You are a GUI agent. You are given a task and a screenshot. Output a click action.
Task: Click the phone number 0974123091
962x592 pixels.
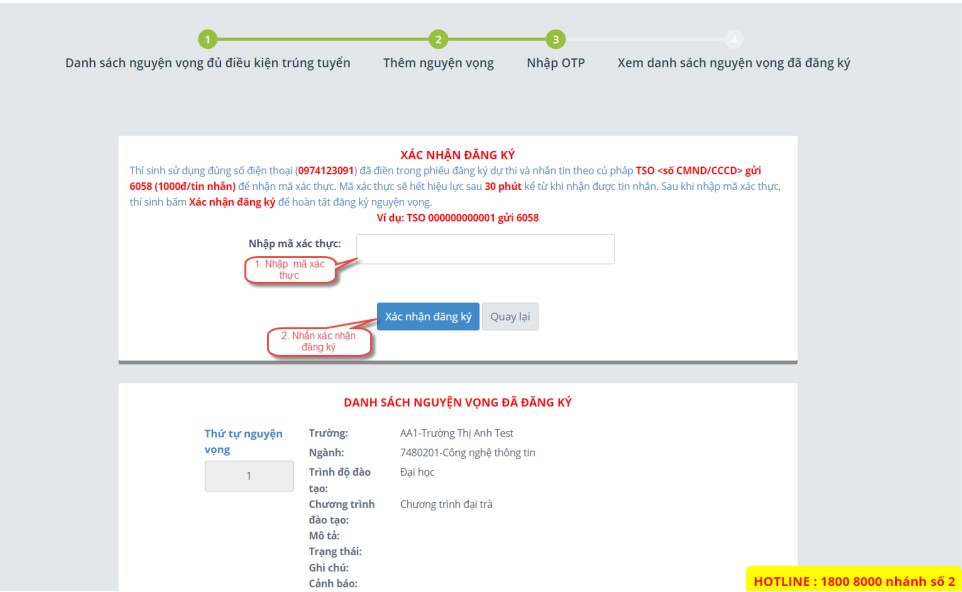coord(326,171)
